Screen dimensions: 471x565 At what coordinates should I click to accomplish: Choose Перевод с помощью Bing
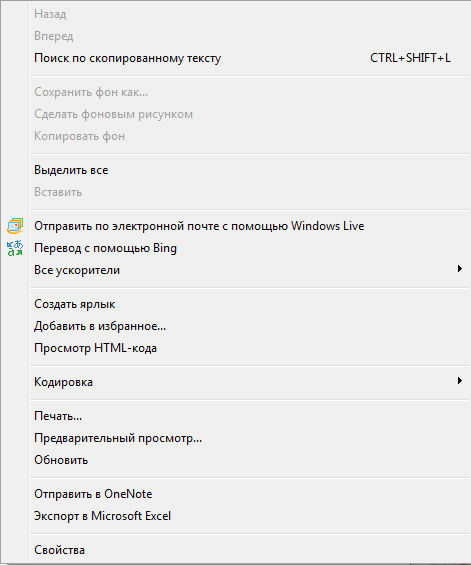click(x=249, y=248)
